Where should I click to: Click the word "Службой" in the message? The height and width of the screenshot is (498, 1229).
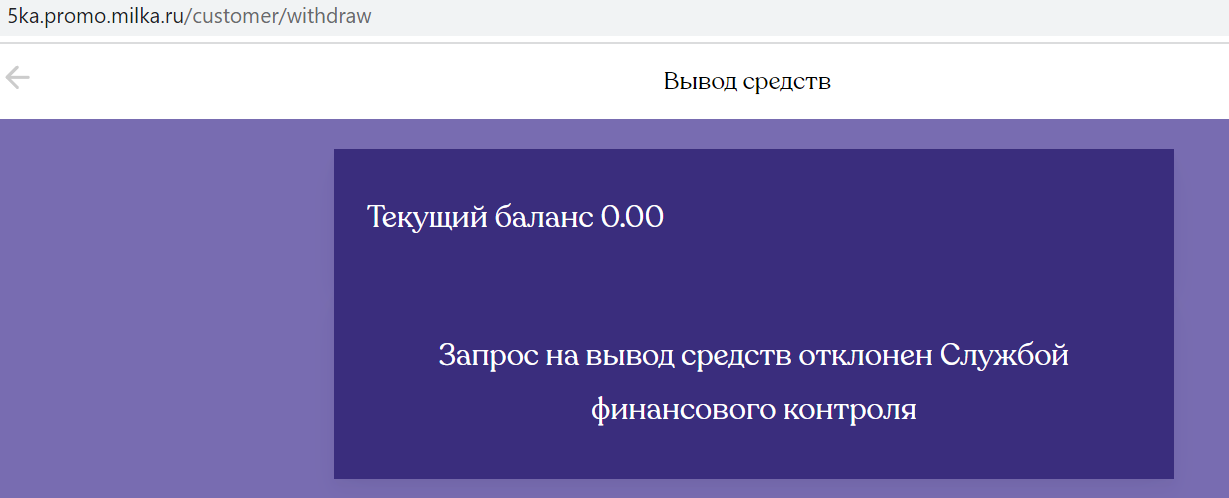click(x=1005, y=356)
